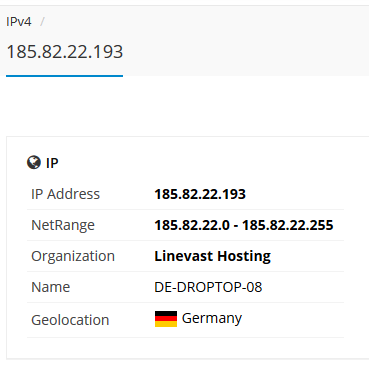Click the IP section heading
The height and width of the screenshot is (366, 369).
click(52, 163)
